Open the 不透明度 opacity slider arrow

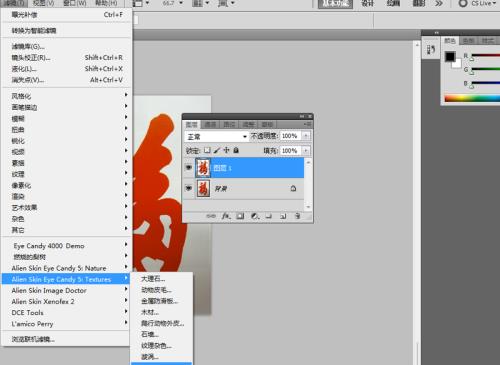tap(306, 136)
